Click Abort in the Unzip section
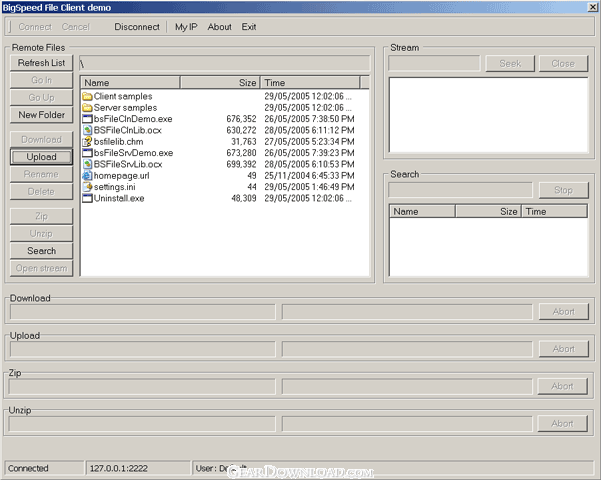This screenshot has height=480, width=601. (562, 424)
